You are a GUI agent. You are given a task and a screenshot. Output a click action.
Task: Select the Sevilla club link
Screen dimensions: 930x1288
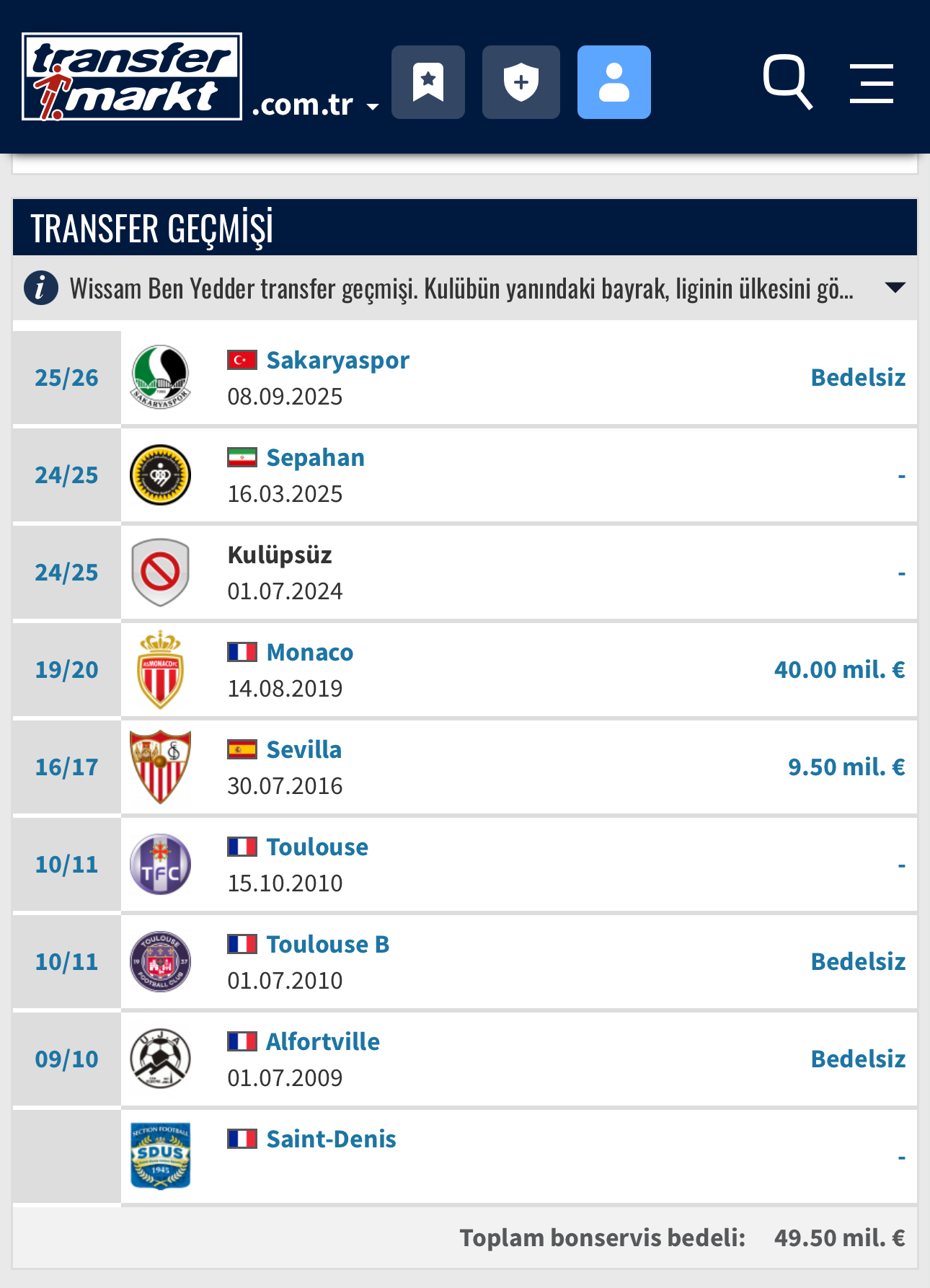pos(304,749)
